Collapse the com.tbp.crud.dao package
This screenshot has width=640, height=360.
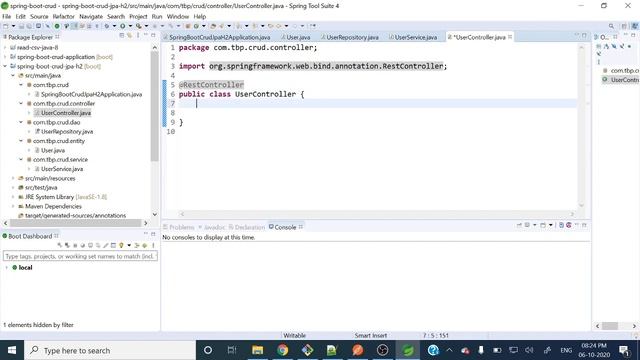pyautogui.click(x=21, y=122)
